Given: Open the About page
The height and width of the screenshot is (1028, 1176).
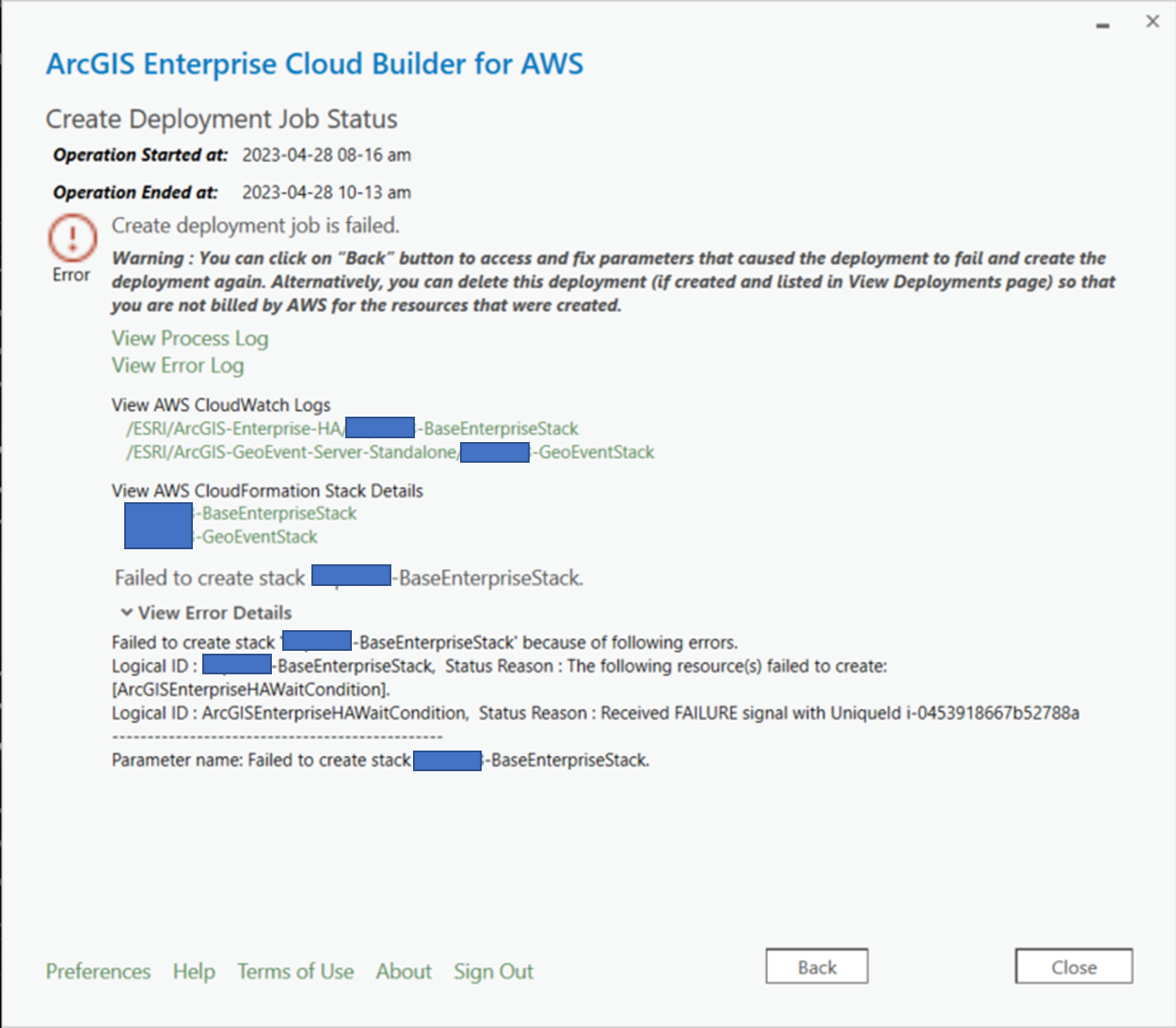Looking at the screenshot, I should tap(403, 972).
